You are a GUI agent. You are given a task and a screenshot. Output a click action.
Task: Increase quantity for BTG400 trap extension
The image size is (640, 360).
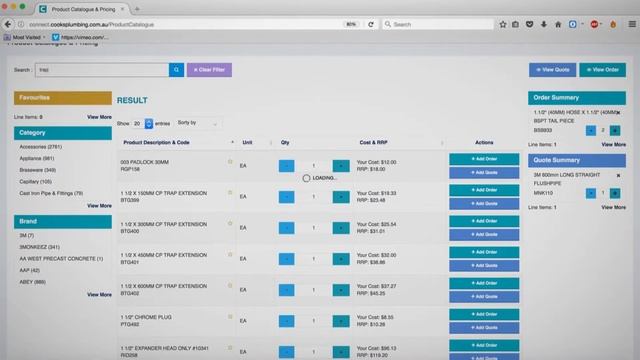341,228
